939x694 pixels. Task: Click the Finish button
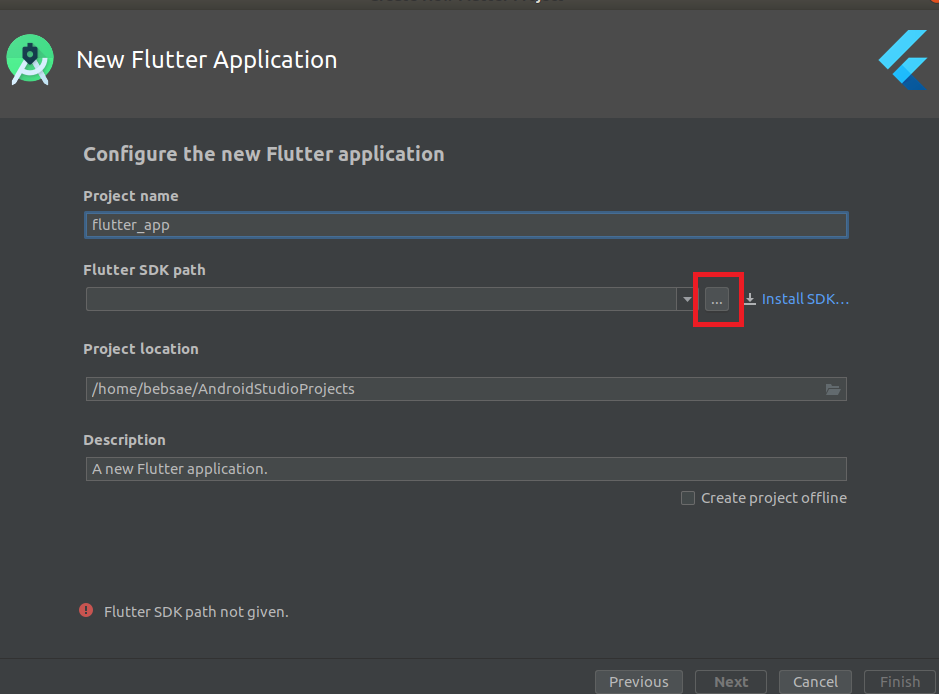pyautogui.click(x=899, y=682)
